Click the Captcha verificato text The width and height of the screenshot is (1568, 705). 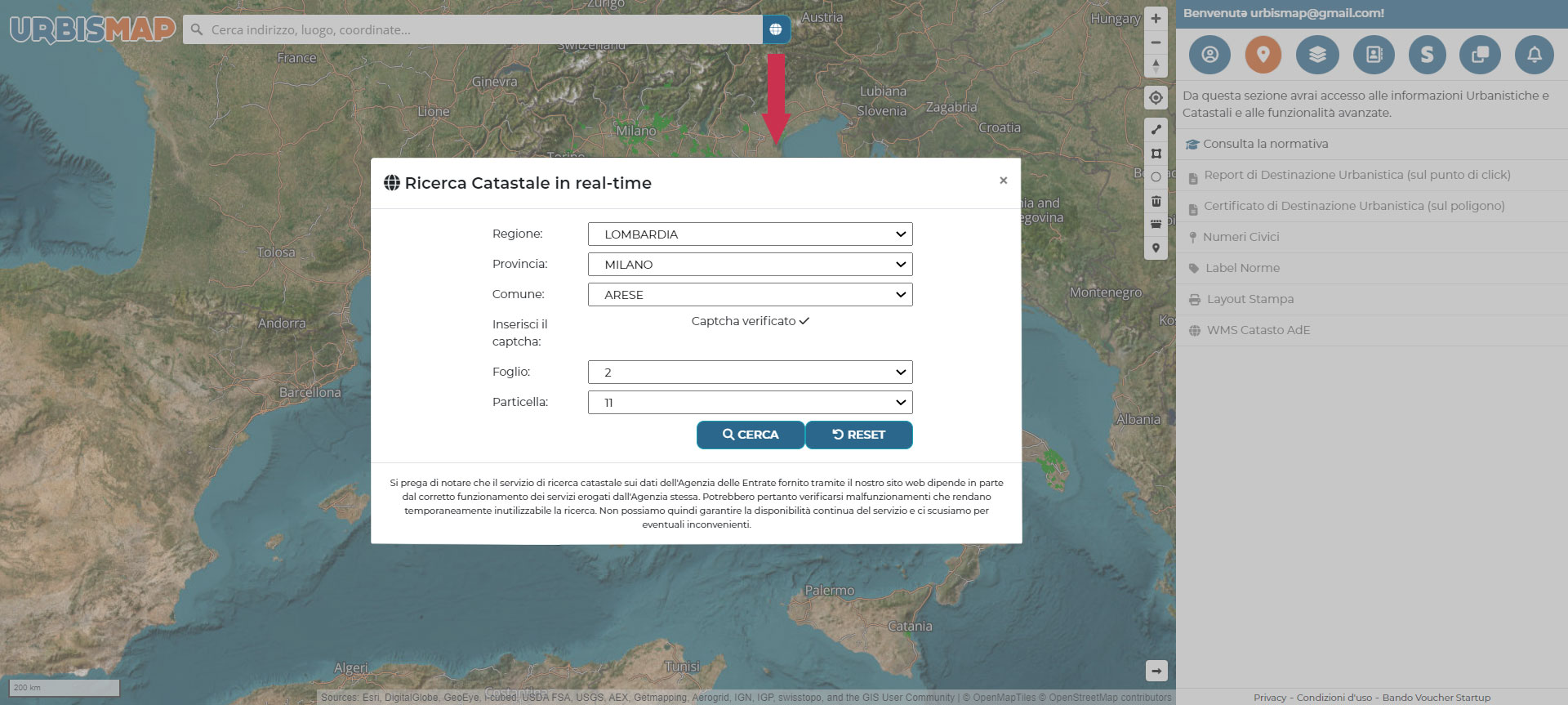[750, 321]
